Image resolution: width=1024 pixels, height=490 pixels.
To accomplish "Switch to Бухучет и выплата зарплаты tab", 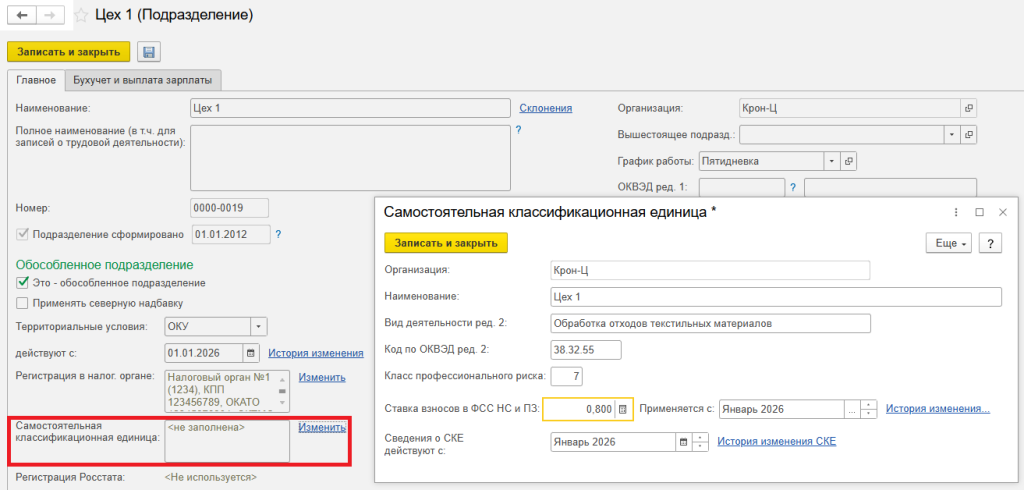I will (x=145, y=80).
